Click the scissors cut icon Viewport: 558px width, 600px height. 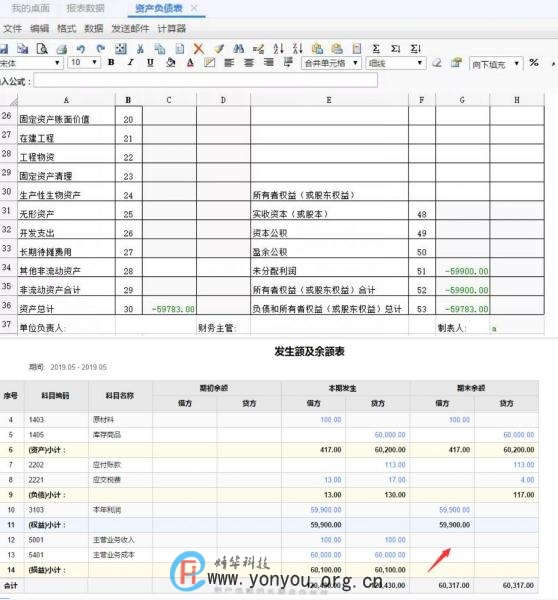(140, 49)
